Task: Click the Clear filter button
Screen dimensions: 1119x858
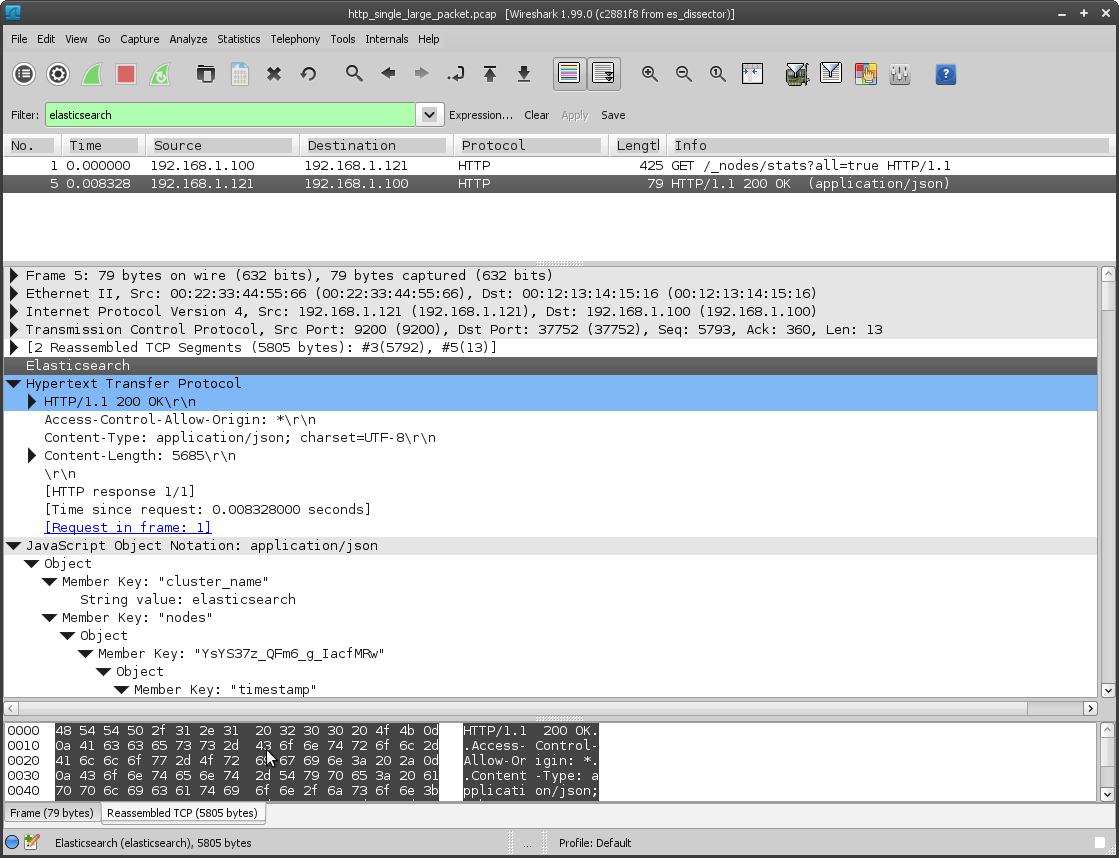Action: coord(536,115)
